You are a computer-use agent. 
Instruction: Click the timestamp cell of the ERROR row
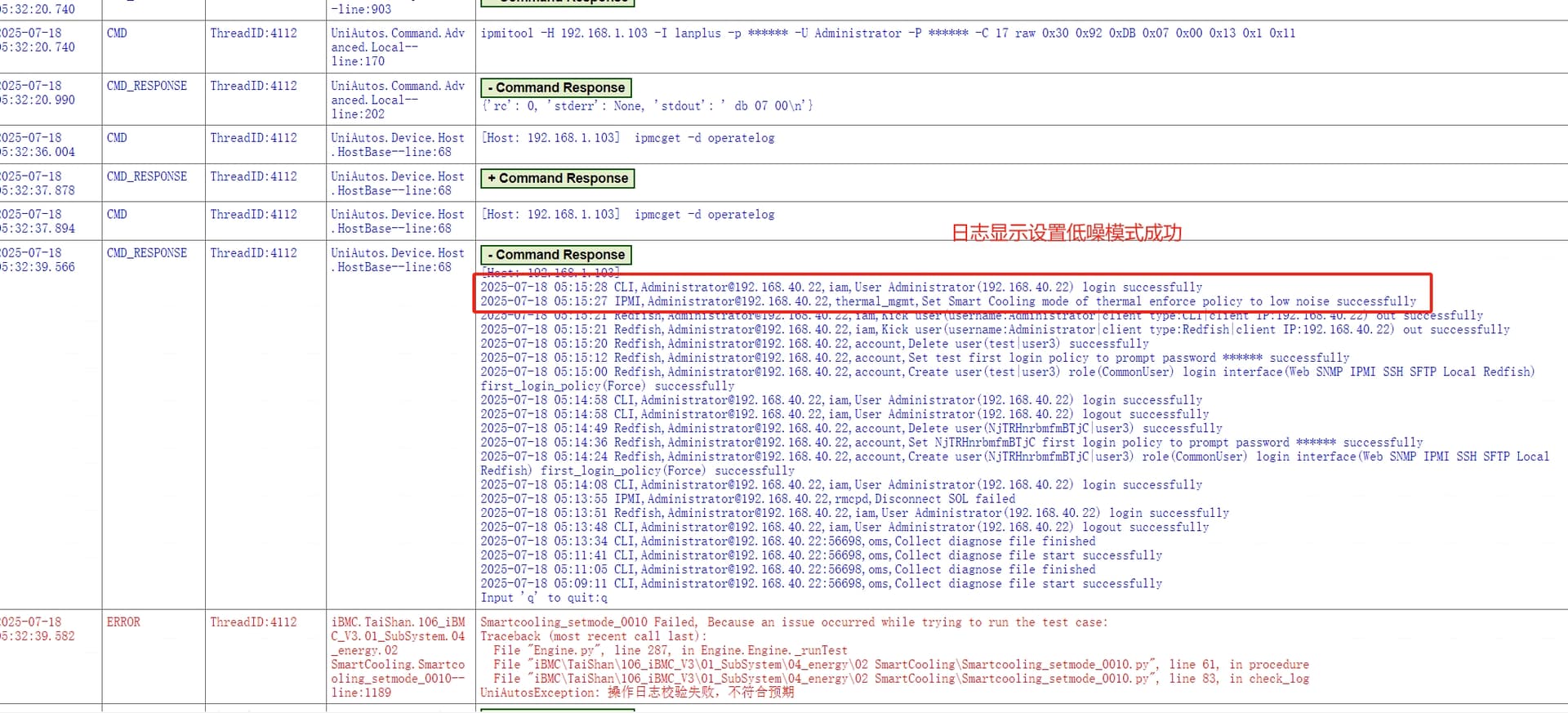39,629
